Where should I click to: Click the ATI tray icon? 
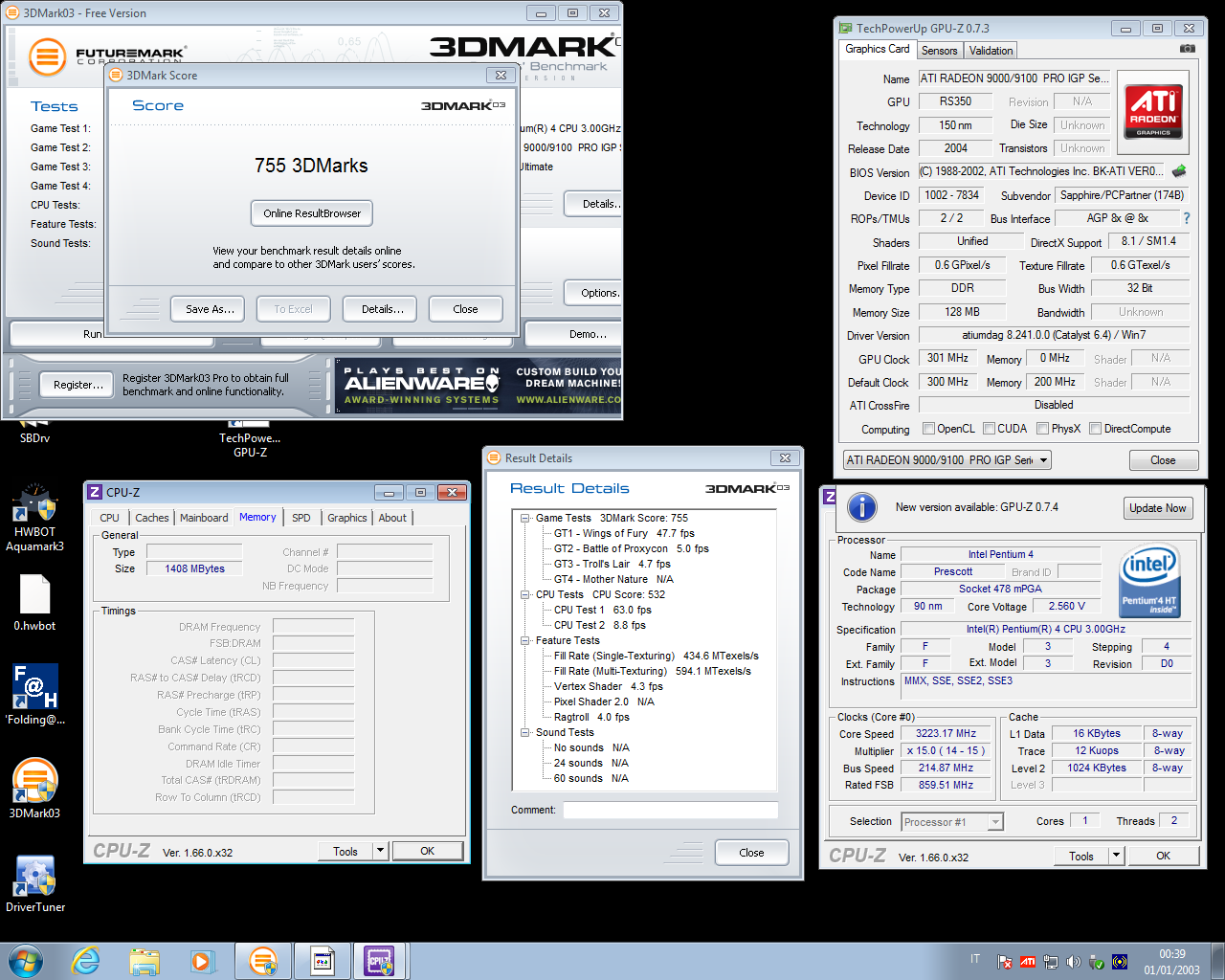click(x=1027, y=962)
